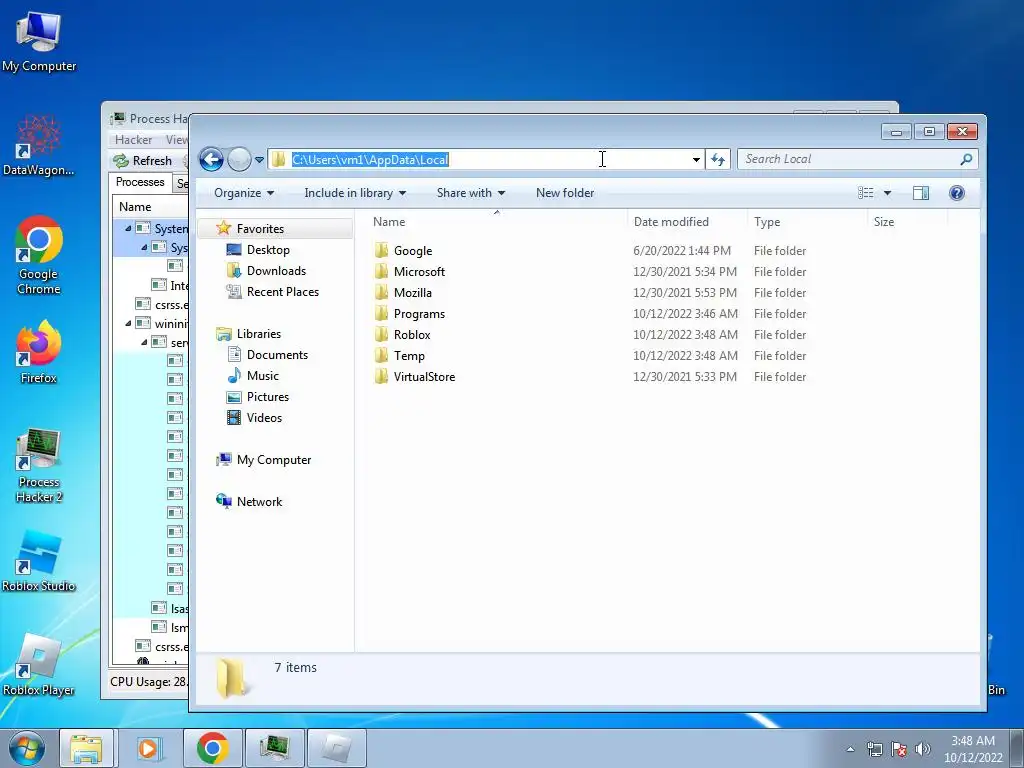The height and width of the screenshot is (768, 1024).
Task: Click the Explorer Back arrow button
Action: coord(212,159)
